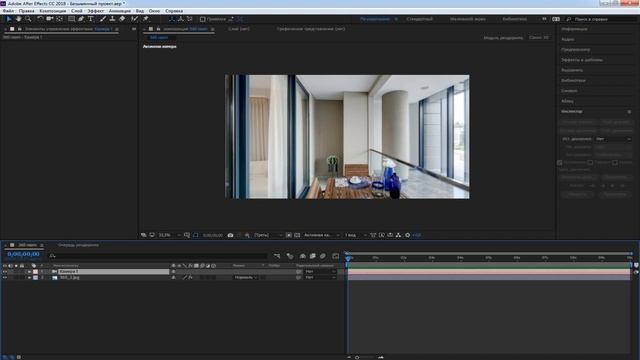Open the magnification ratio dropdown

169,235
